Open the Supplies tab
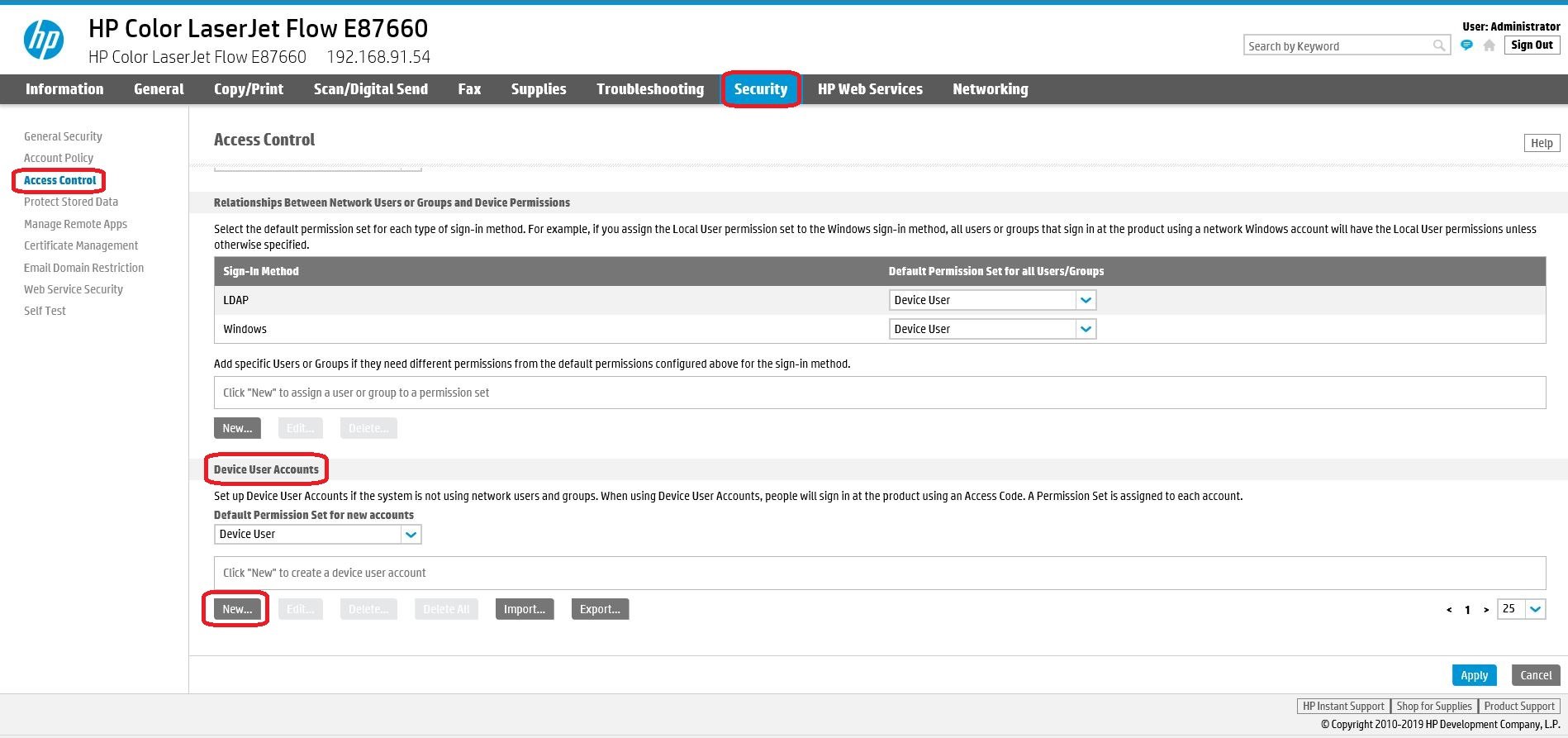 [x=539, y=89]
